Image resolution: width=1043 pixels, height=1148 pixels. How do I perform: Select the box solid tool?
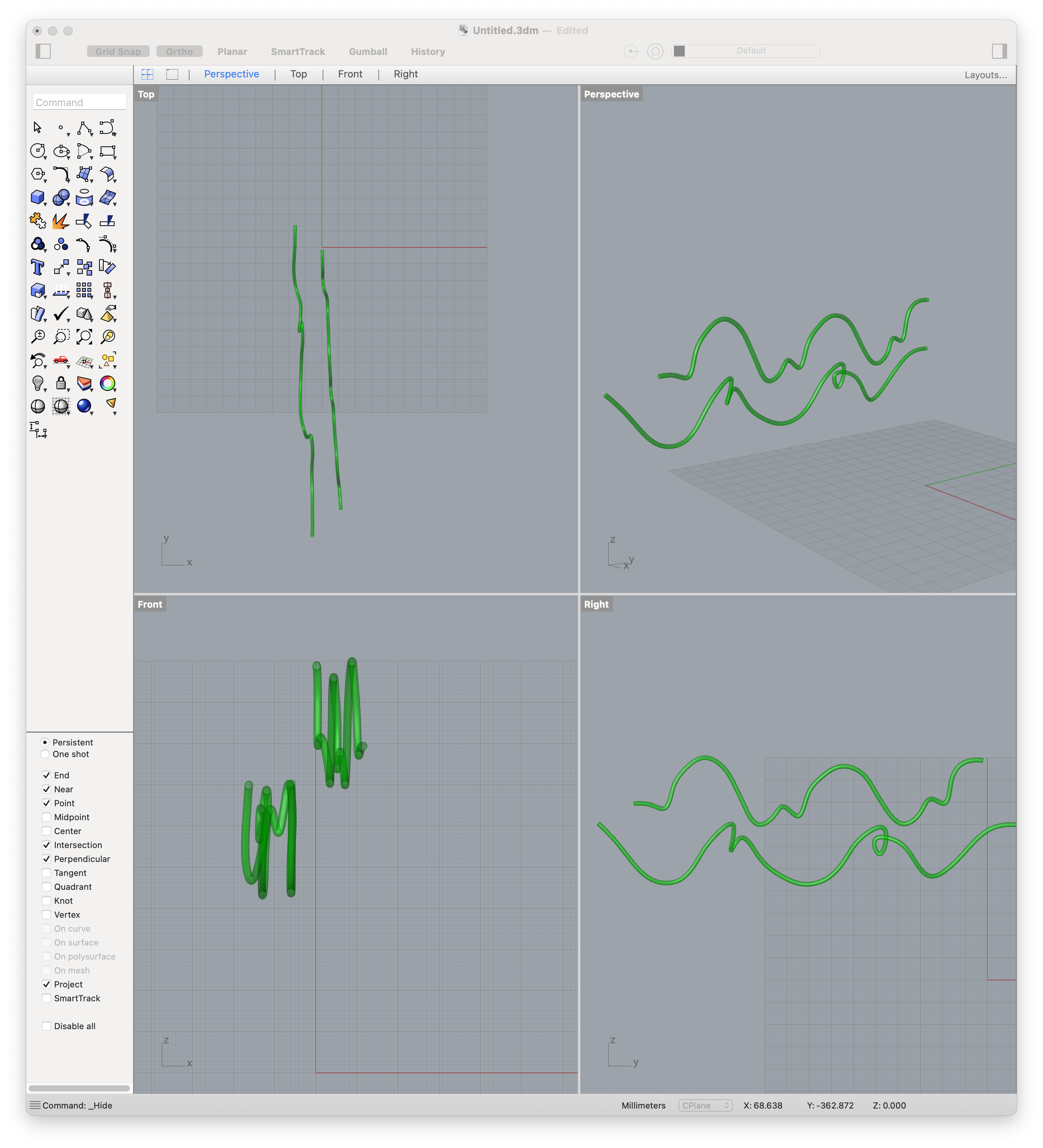pos(37,197)
